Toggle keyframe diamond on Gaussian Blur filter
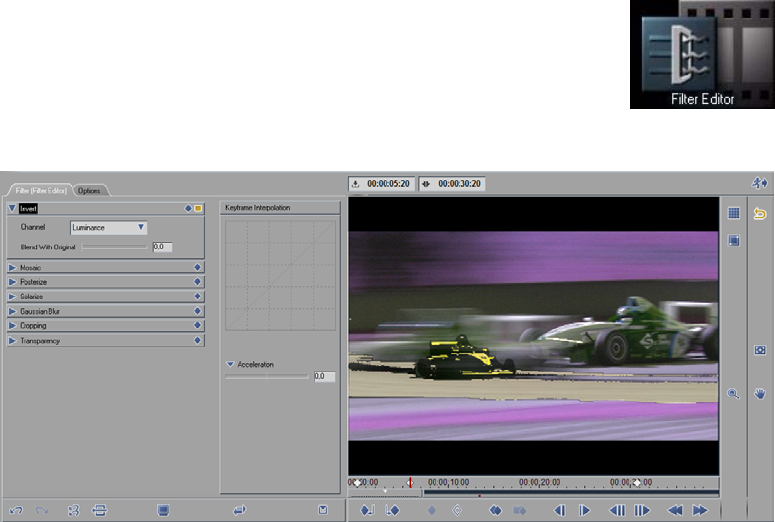The image size is (775, 522). pos(198,311)
